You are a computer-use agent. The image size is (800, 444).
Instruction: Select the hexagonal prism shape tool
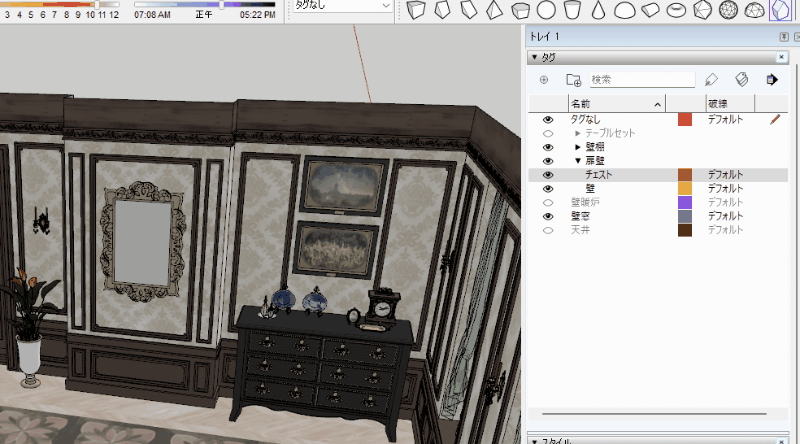pyautogui.click(x=520, y=10)
